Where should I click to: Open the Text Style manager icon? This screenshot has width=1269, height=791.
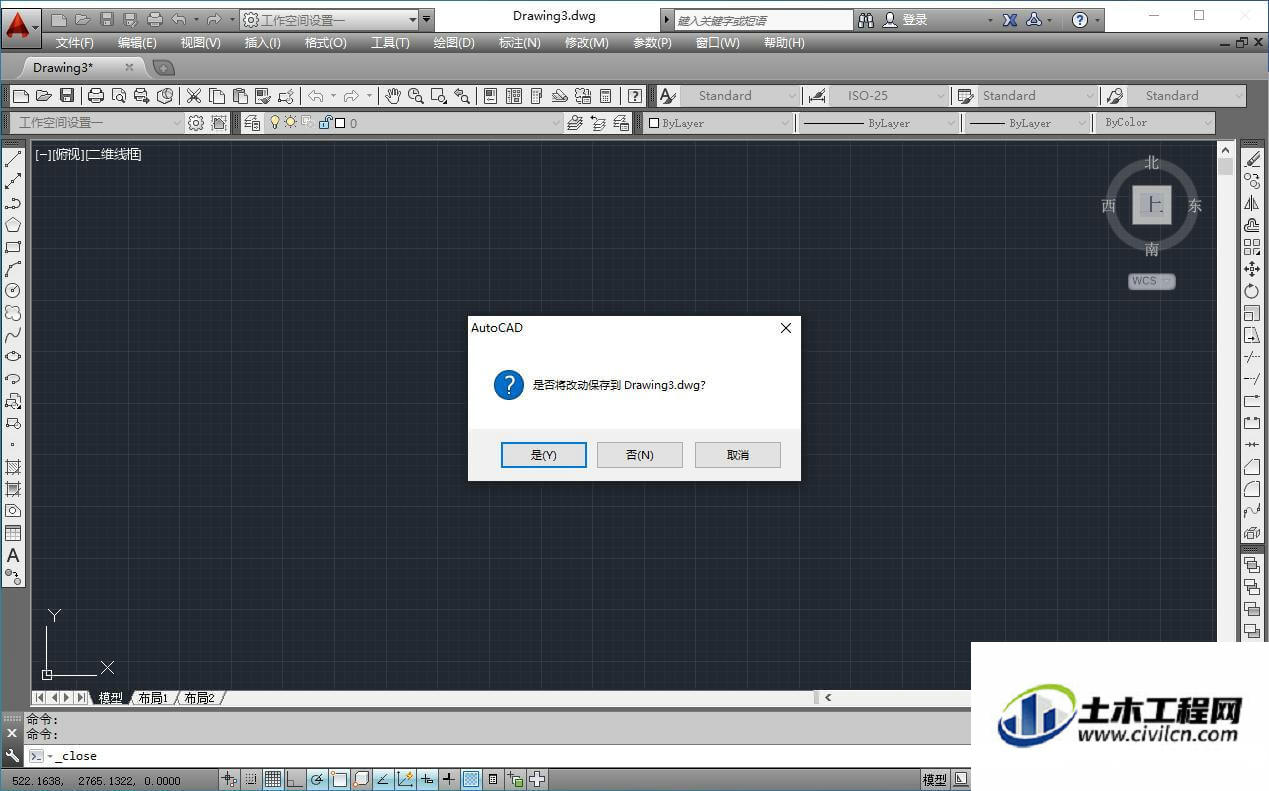pos(668,96)
